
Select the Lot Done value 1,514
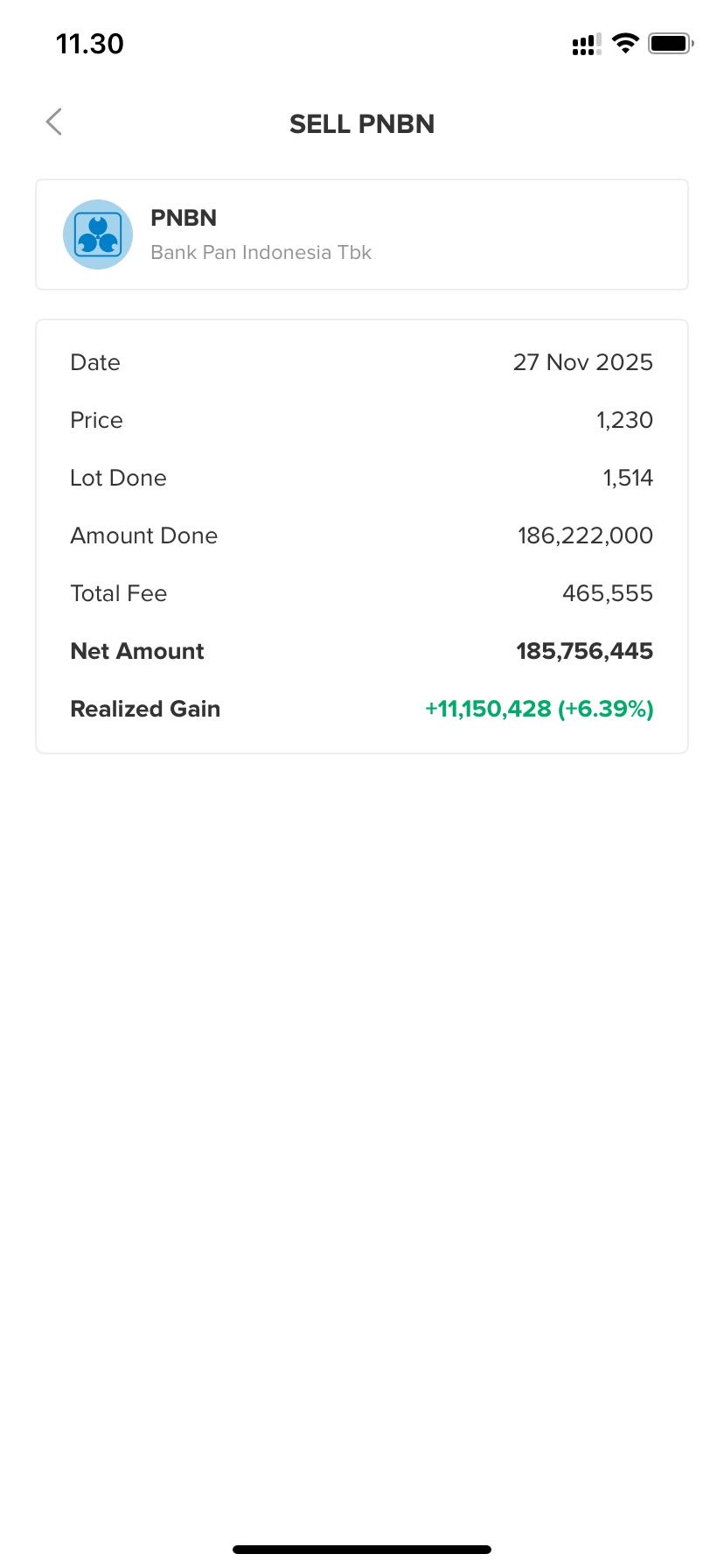click(x=628, y=478)
